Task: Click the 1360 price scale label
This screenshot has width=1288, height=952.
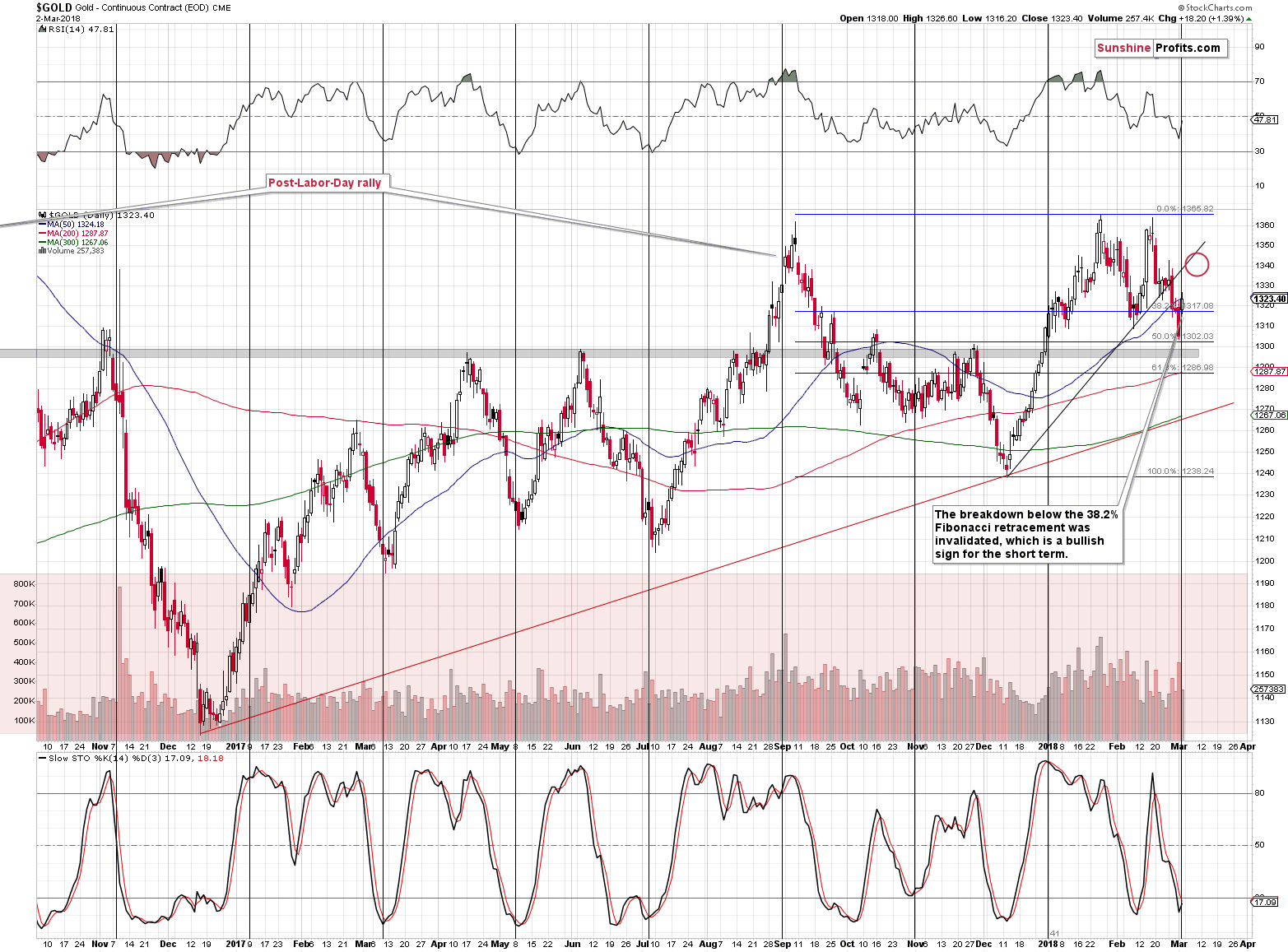Action: [1265, 225]
